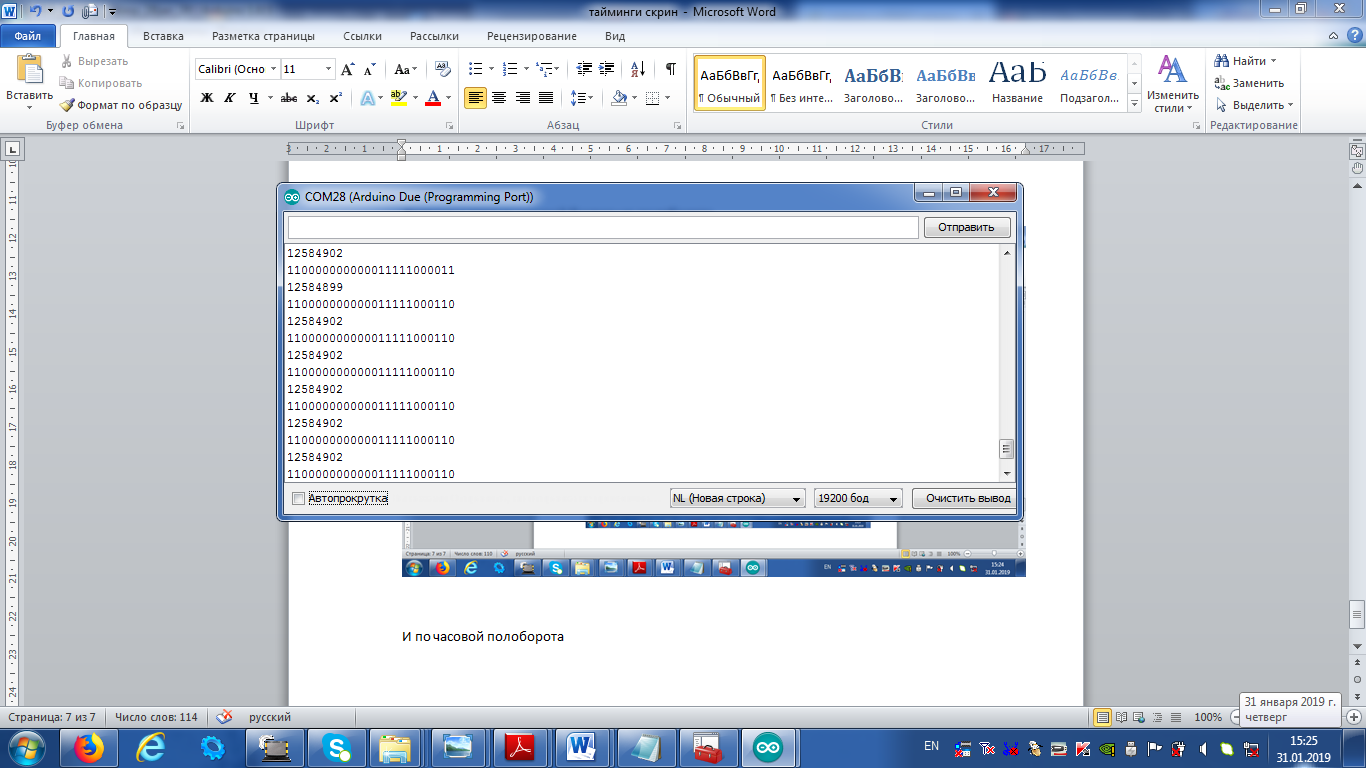Clear all formatting with the eraser icon
This screenshot has width=1366, height=768.
pyautogui.click(x=441, y=69)
